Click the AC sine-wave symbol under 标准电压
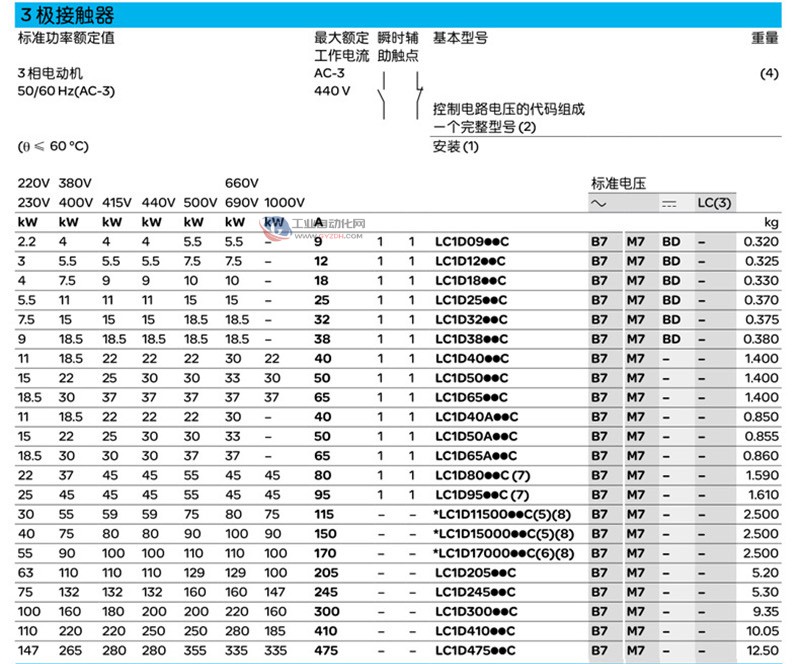Viewport: 800px width, 664px height. (598, 204)
